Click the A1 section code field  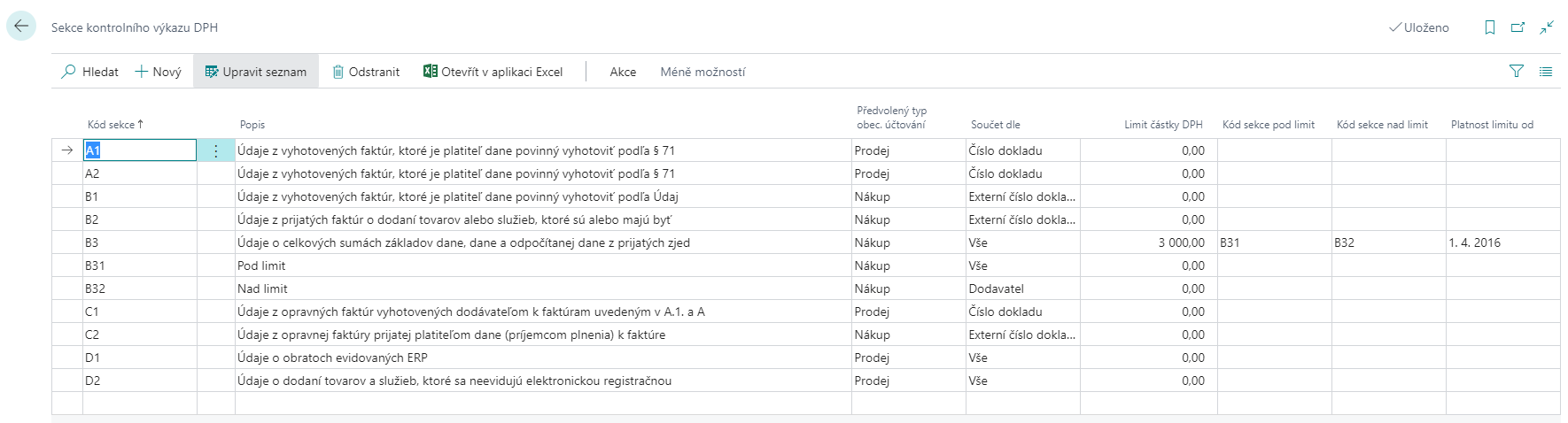[139, 150]
